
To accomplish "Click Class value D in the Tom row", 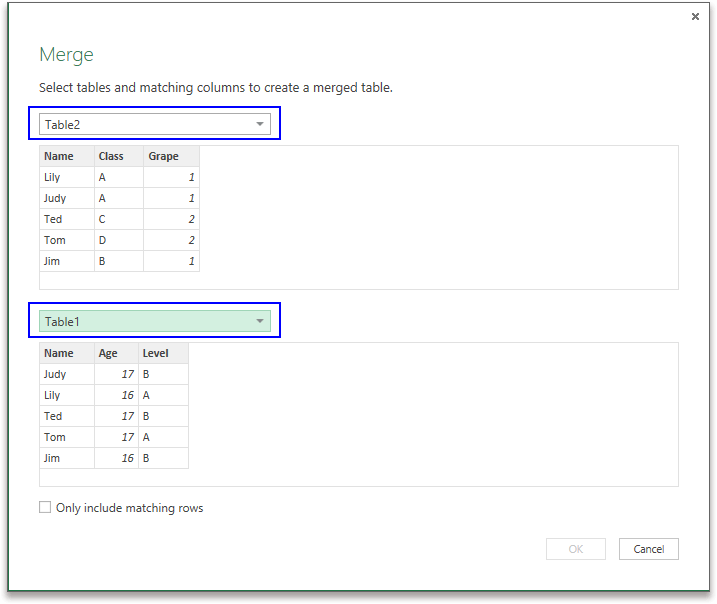I will (119, 241).
